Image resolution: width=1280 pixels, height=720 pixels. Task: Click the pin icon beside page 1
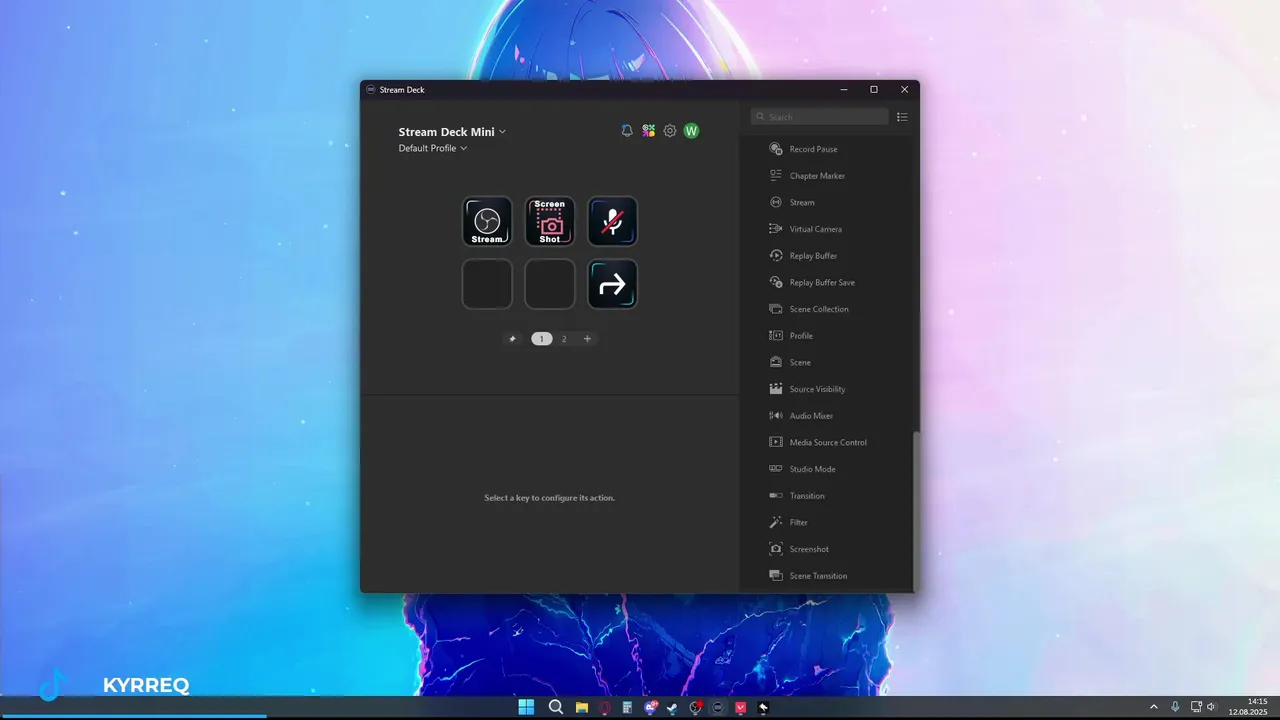click(513, 339)
